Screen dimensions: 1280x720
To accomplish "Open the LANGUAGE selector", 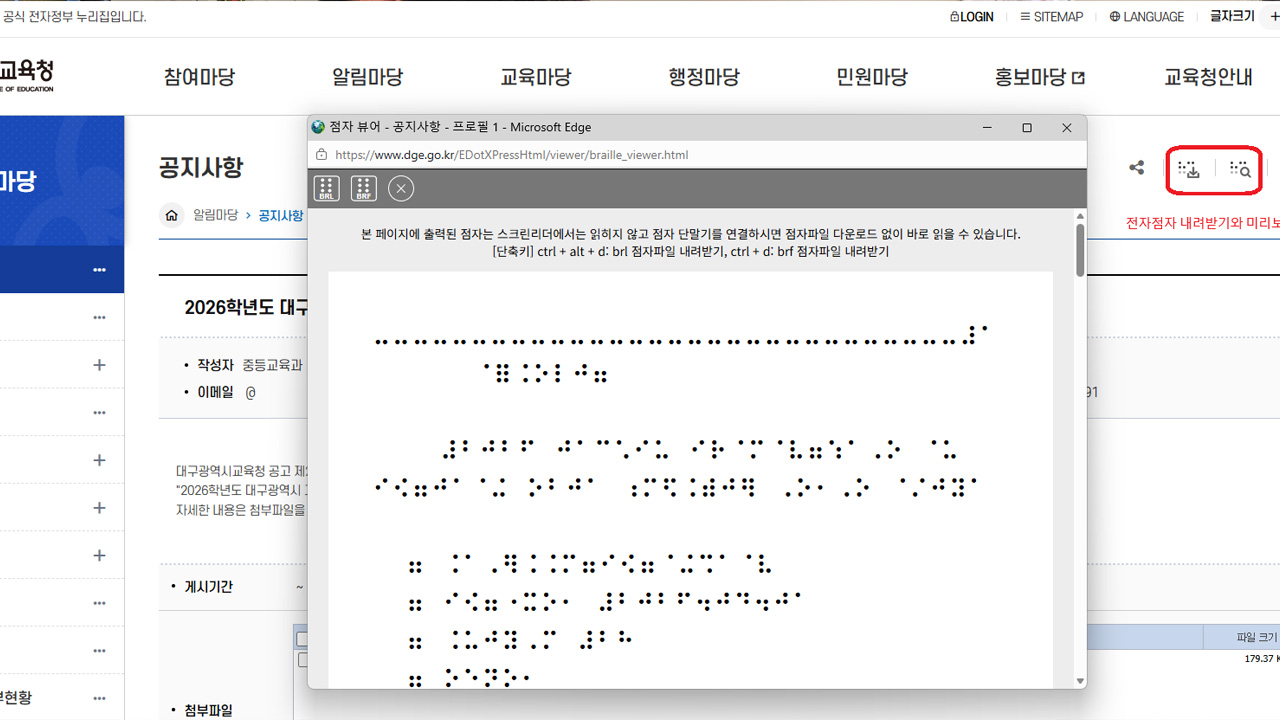I will point(1146,17).
